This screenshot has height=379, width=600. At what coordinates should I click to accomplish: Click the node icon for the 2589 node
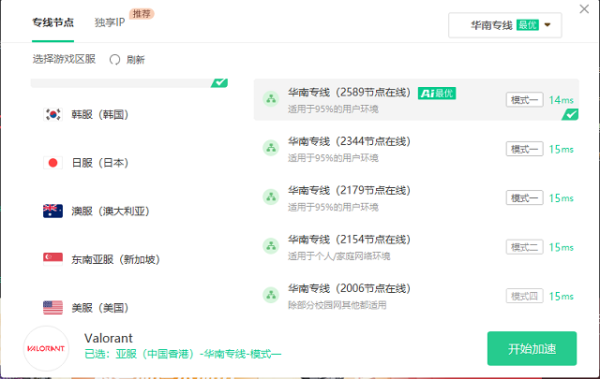(x=271, y=99)
